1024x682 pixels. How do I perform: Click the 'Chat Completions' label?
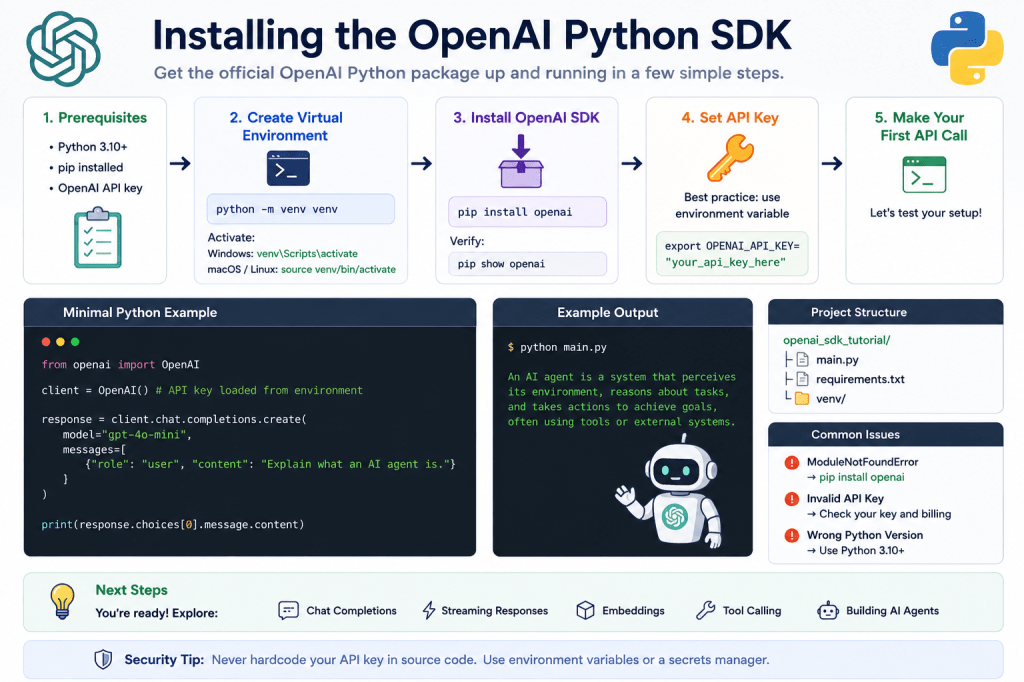click(x=351, y=611)
